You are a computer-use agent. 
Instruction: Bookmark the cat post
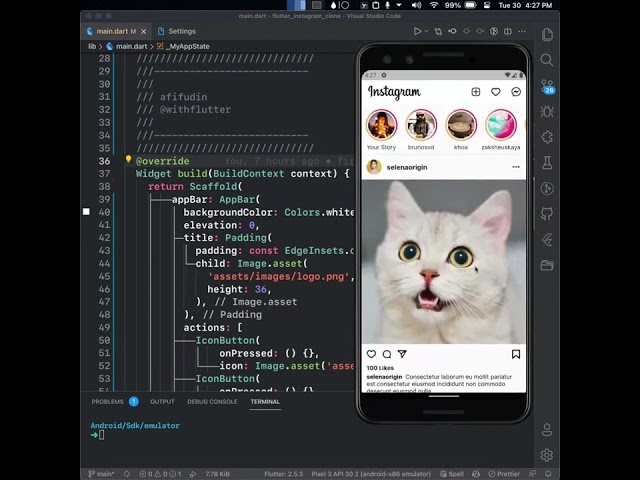(x=516, y=354)
